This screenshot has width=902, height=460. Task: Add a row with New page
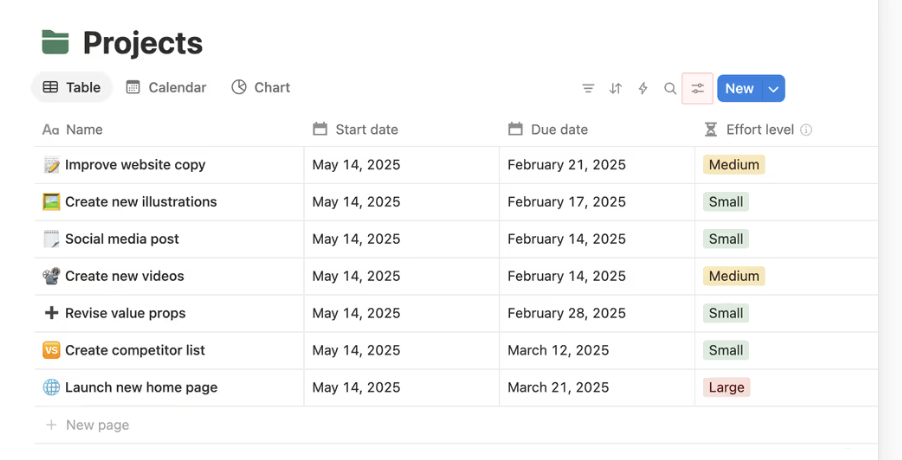point(97,425)
